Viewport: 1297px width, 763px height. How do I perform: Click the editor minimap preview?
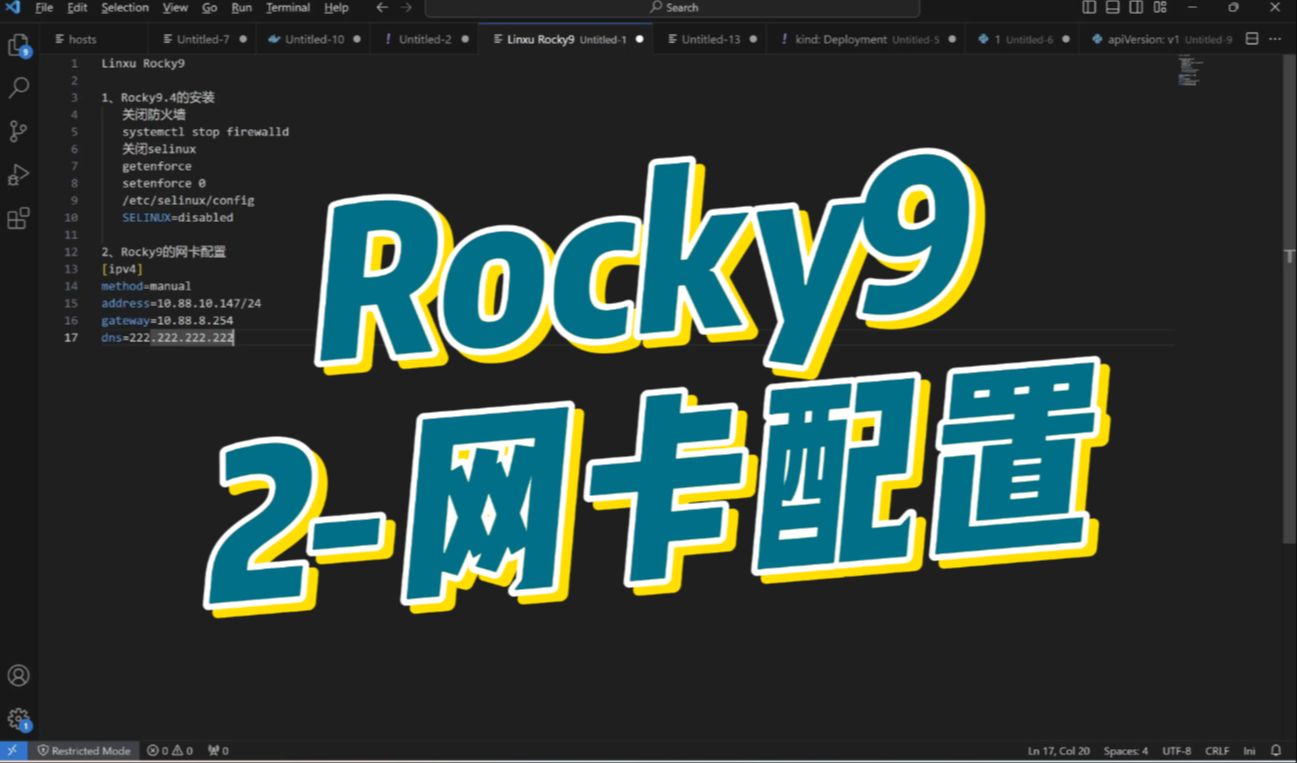point(1190,72)
